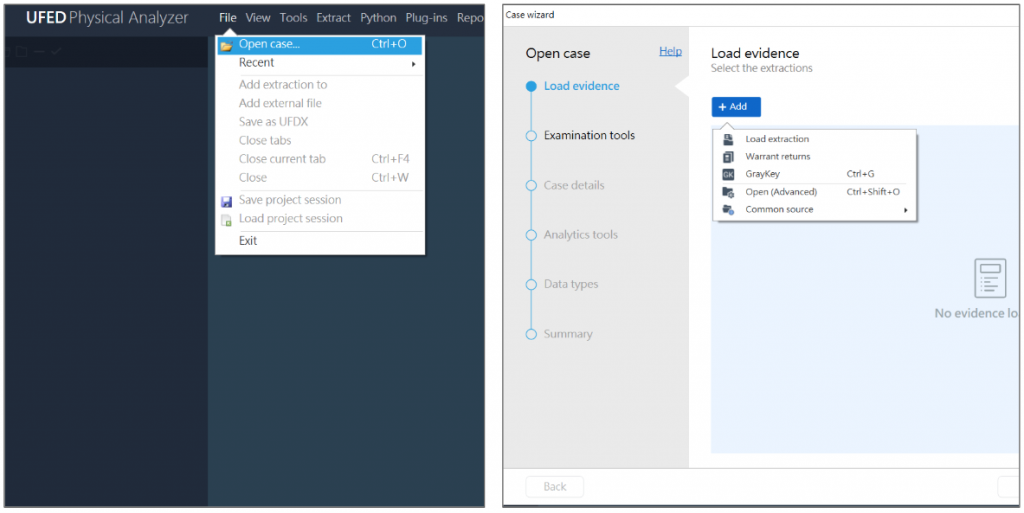Expand the Common source submenu arrow
The height and width of the screenshot is (513, 1024).
[x=906, y=210]
